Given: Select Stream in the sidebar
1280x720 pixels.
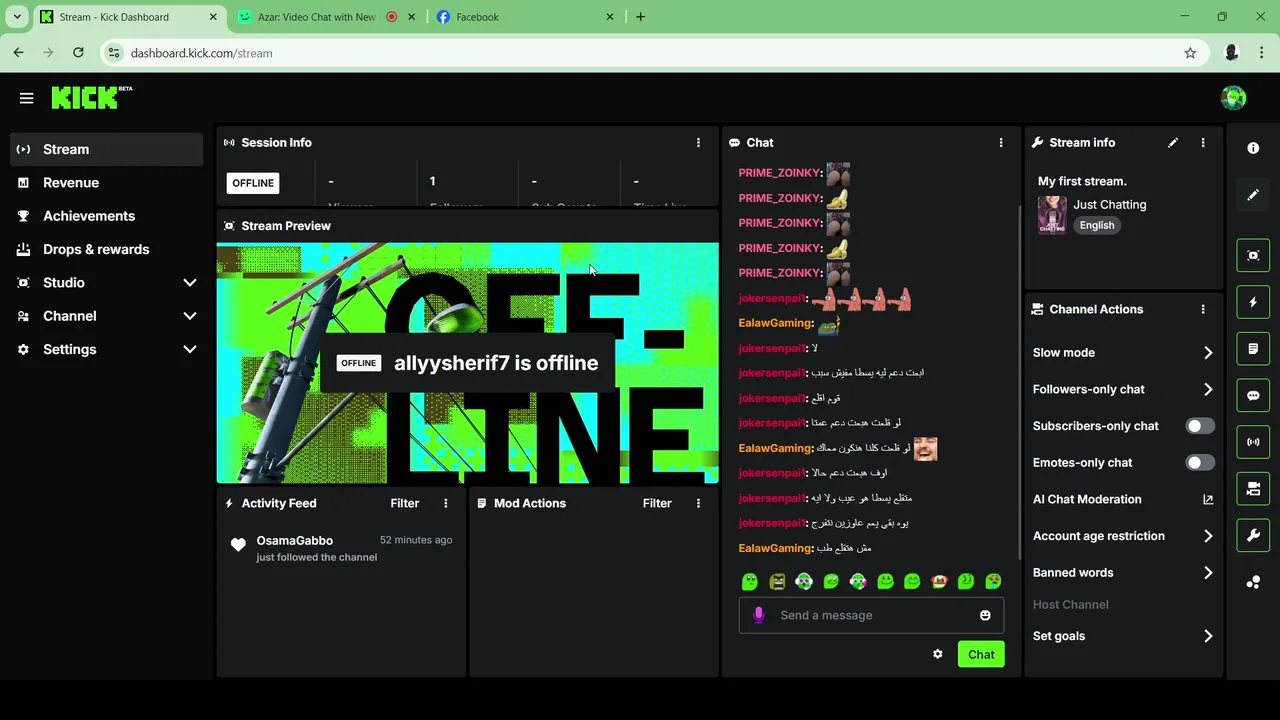Looking at the screenshot, I should pyautogui.click(x=106, y=149).
